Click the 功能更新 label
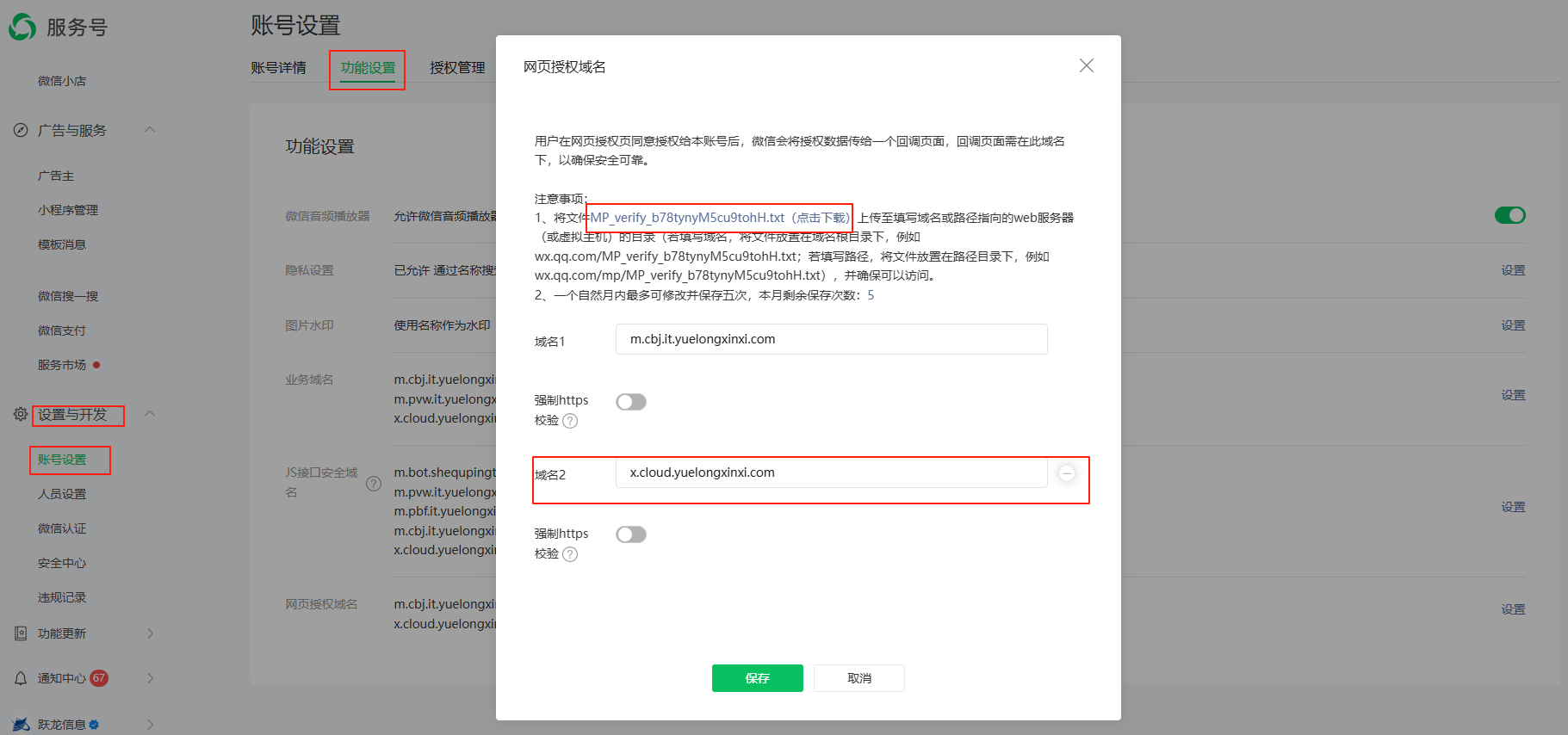Screen dimensions: 1568x735 [x=62, y=633]
